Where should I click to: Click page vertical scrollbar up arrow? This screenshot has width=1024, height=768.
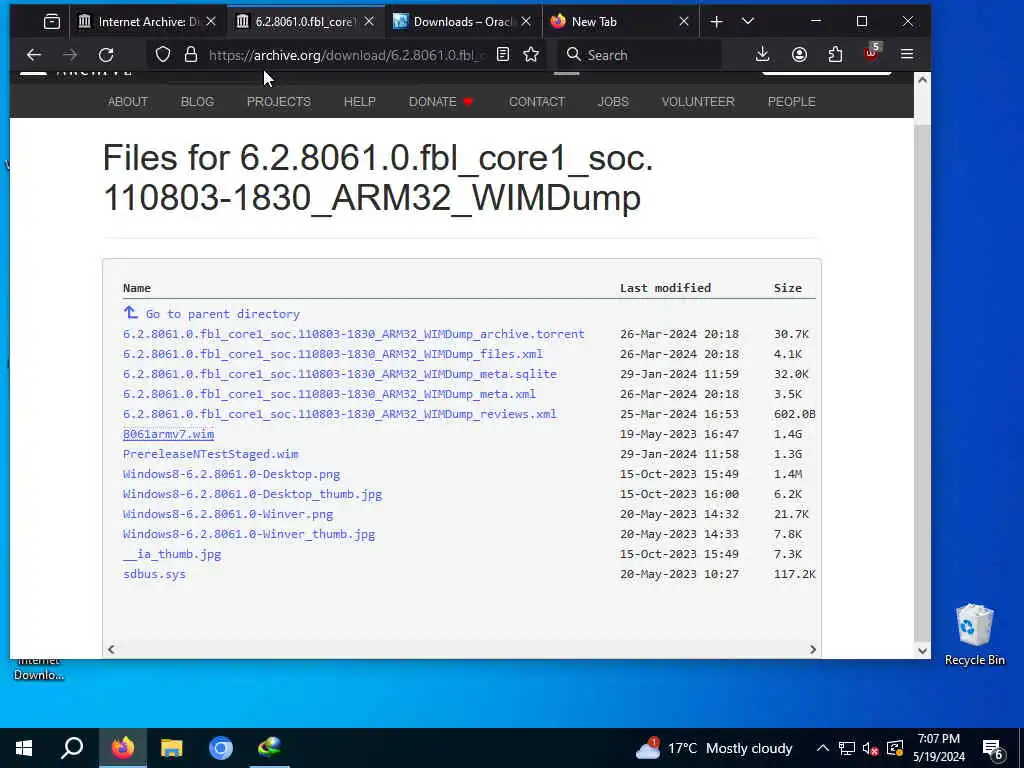click(x=922, y=80)
